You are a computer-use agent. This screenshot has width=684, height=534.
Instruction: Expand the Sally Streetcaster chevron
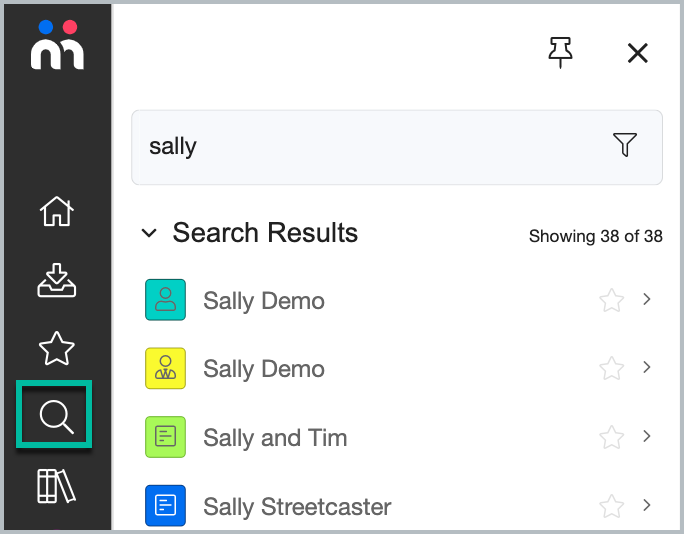click(646, 505)
